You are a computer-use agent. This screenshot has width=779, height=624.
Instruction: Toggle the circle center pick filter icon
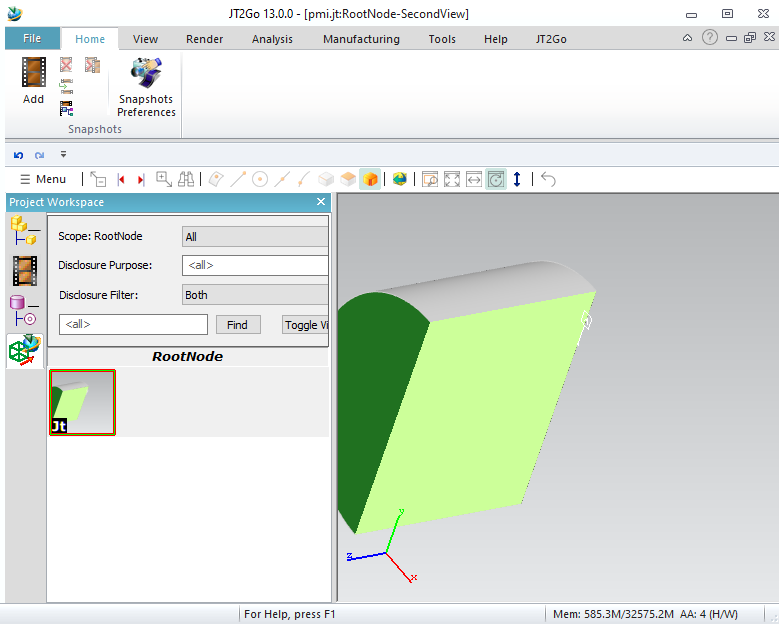click(x=260, y=179)
